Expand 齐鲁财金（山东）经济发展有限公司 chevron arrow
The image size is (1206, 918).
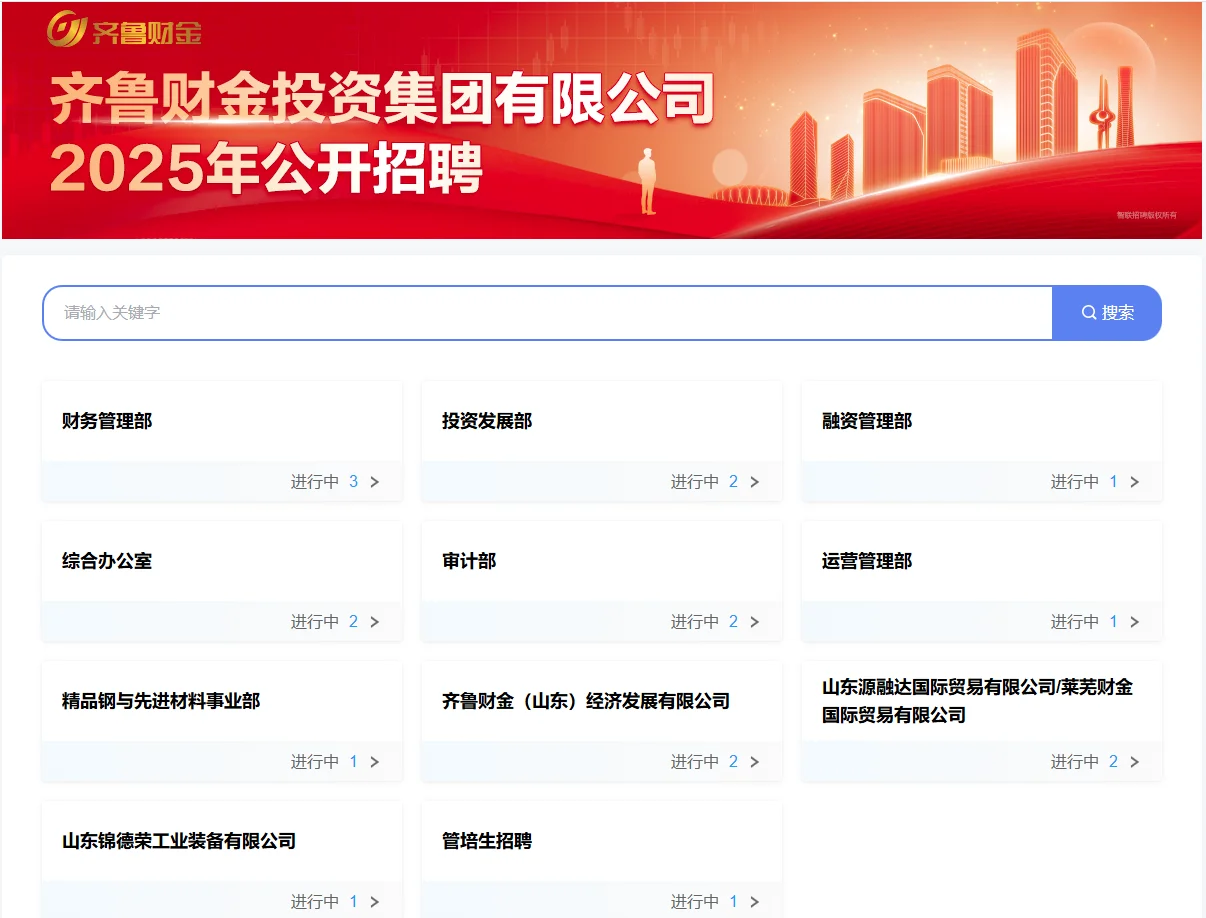coord(755,762)
